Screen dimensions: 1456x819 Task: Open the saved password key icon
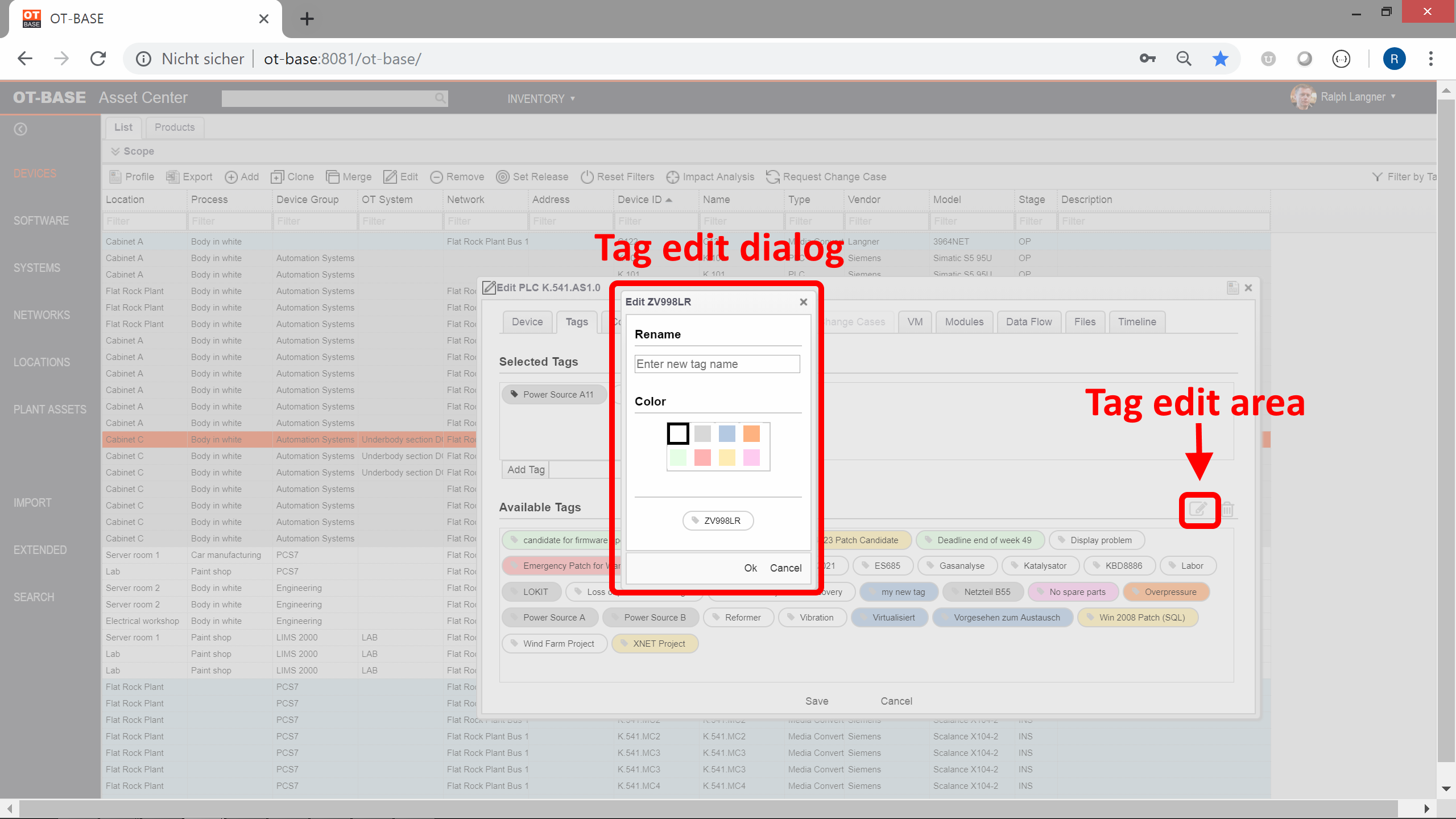pos(1147,59)
